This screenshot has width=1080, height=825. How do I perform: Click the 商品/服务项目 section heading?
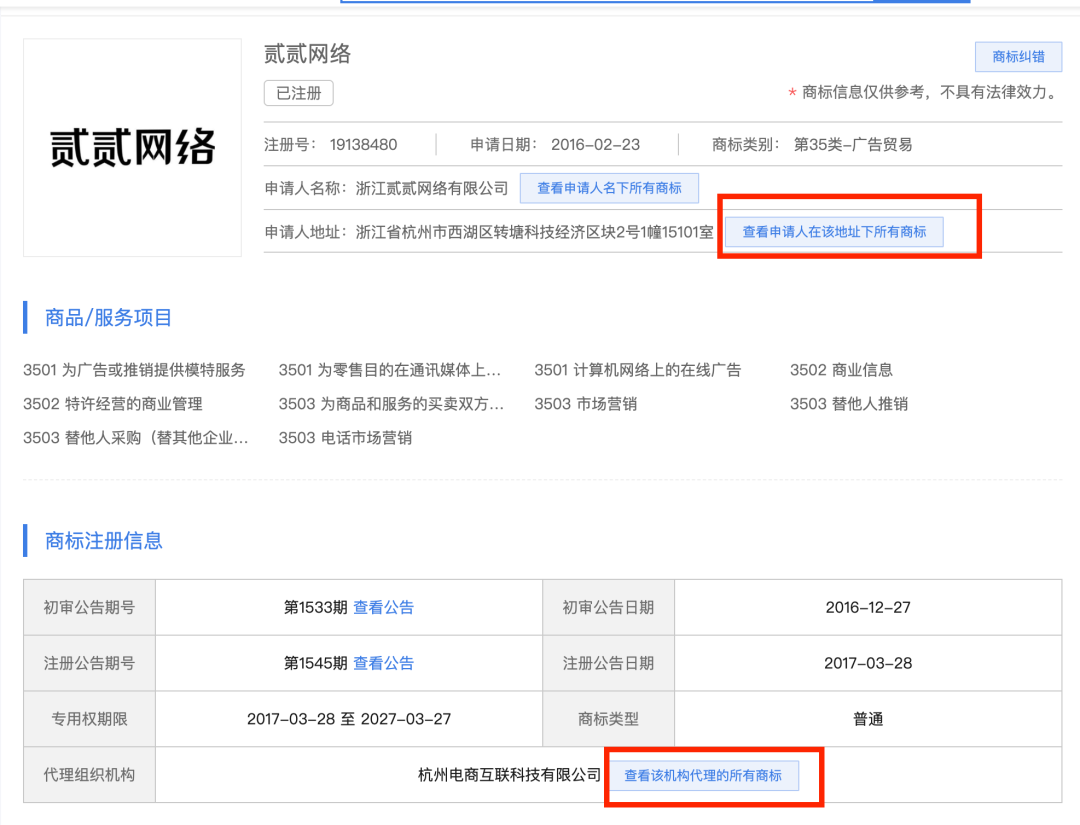pos(108,317)
